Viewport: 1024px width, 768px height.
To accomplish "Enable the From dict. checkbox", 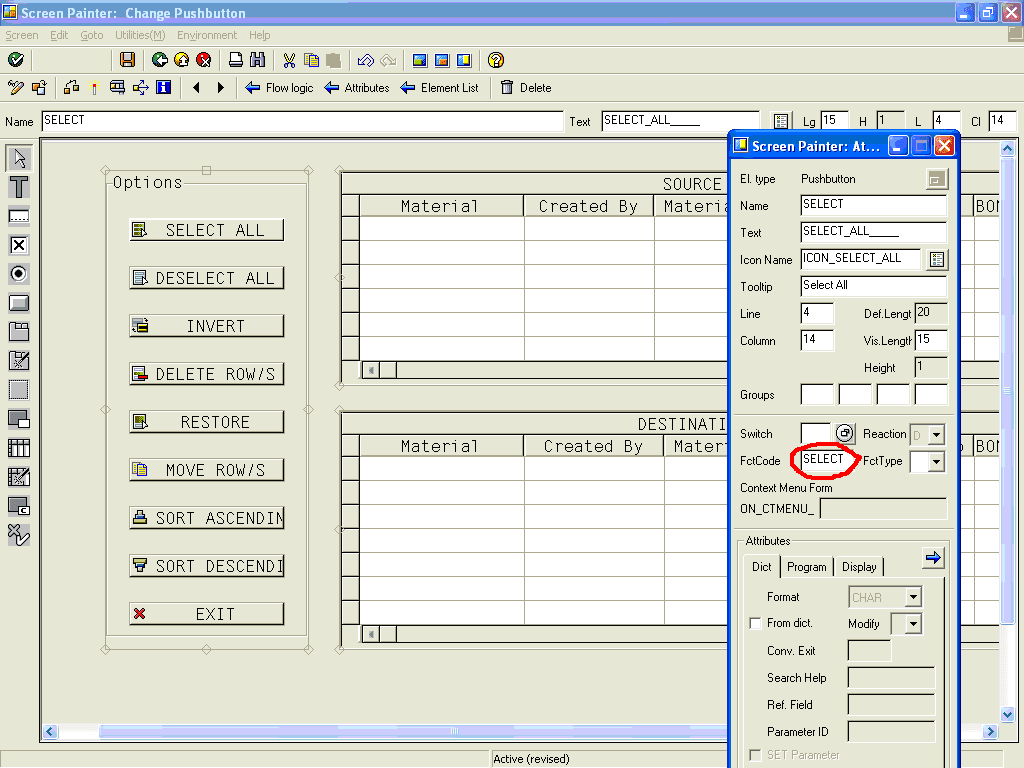I will (x=755, y=622).
